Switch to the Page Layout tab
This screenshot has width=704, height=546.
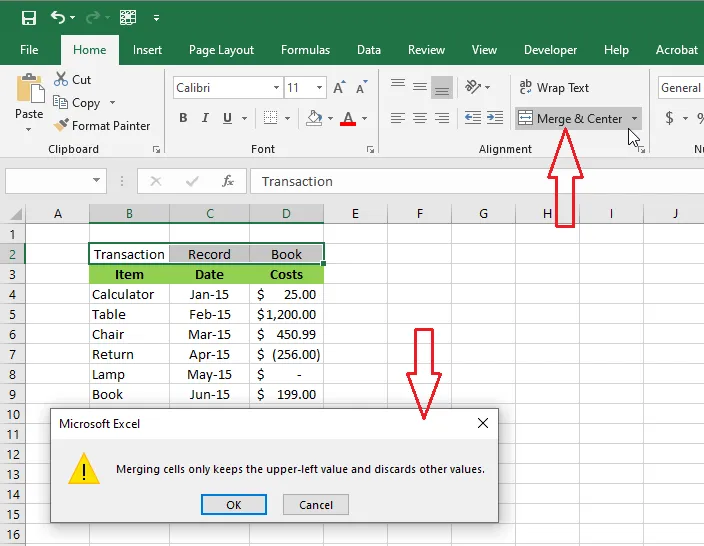tap(221, 50)
